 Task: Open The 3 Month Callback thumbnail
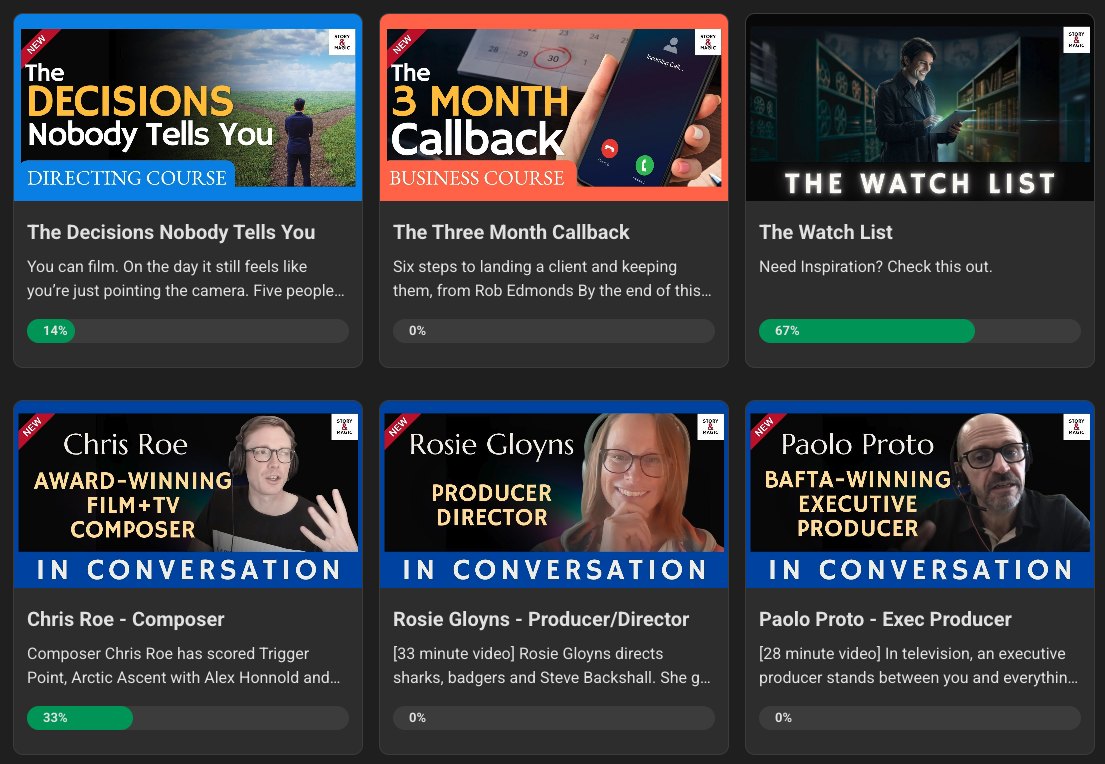point(553,107)
